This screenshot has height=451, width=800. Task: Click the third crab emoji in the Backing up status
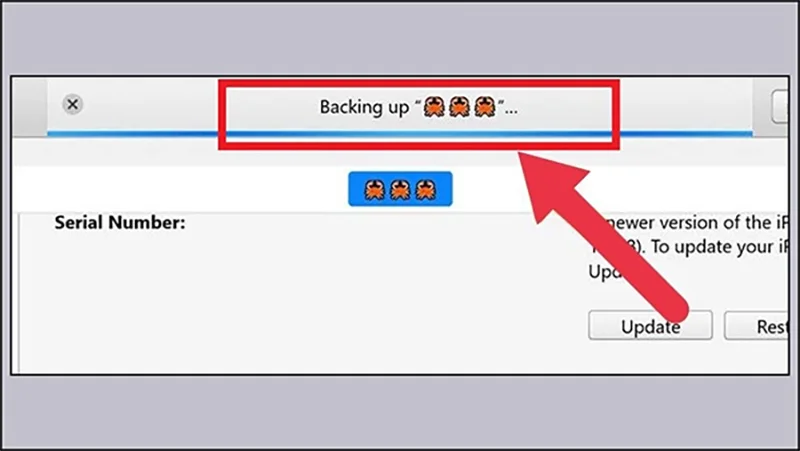point(485,107)
